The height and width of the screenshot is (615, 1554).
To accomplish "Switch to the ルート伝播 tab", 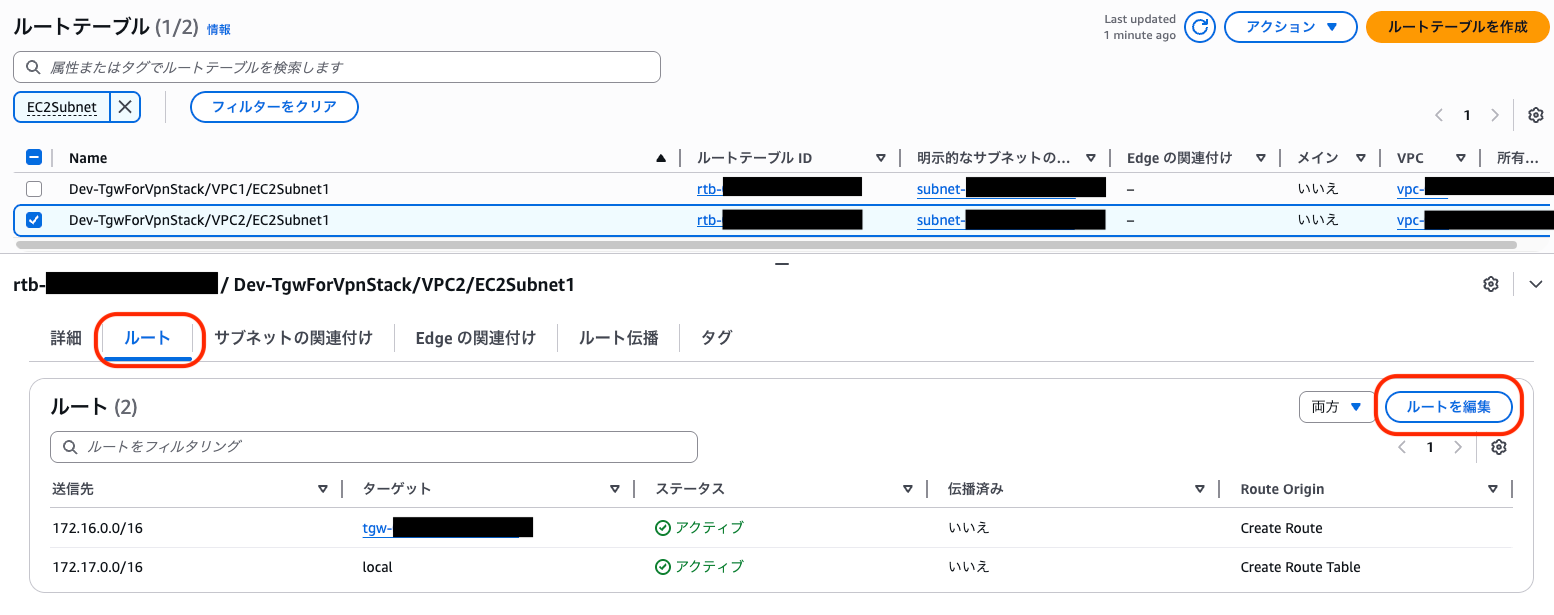I will [x=619, y=338].
